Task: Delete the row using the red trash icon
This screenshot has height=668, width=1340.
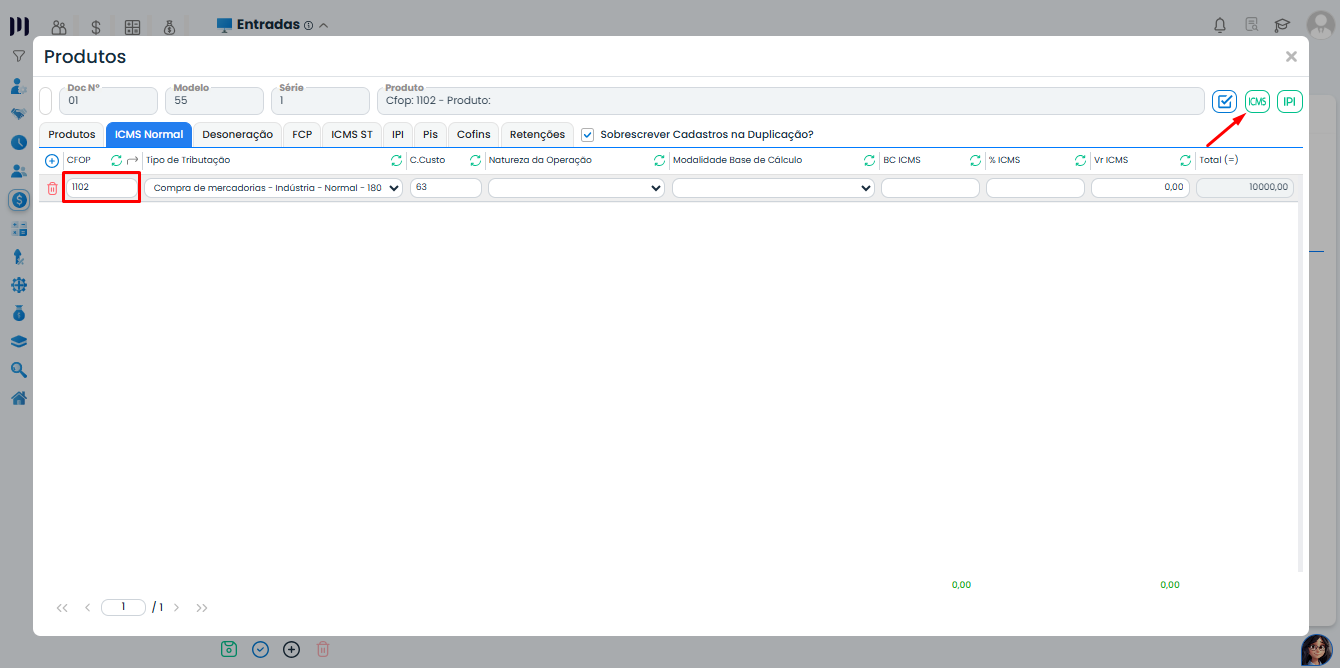Action: point(52,188)
